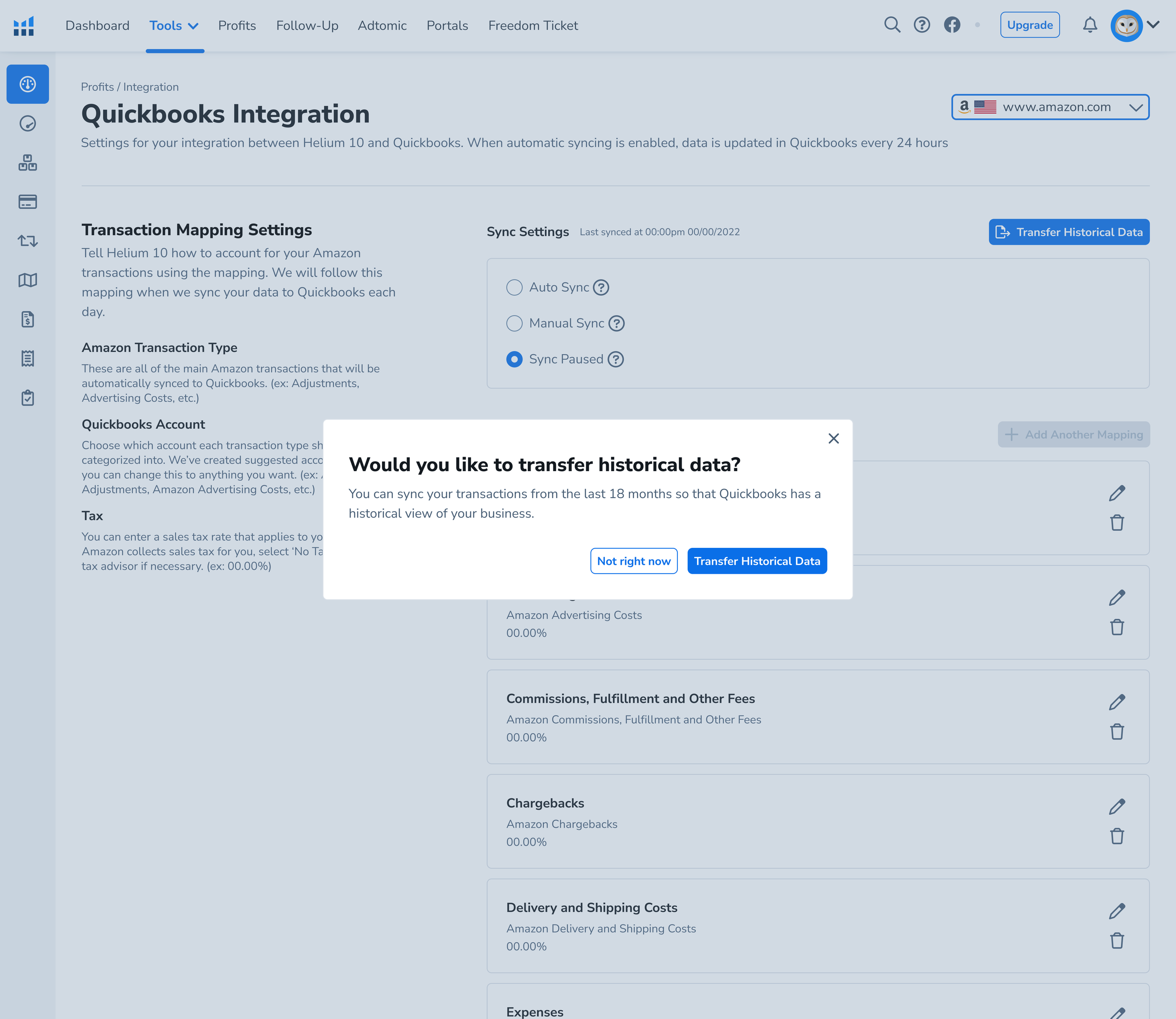Viewport: 1176px width, 1019px height.
Task: Confirm Transfer Historical Data in dialog
Action: tap(757, 561)
